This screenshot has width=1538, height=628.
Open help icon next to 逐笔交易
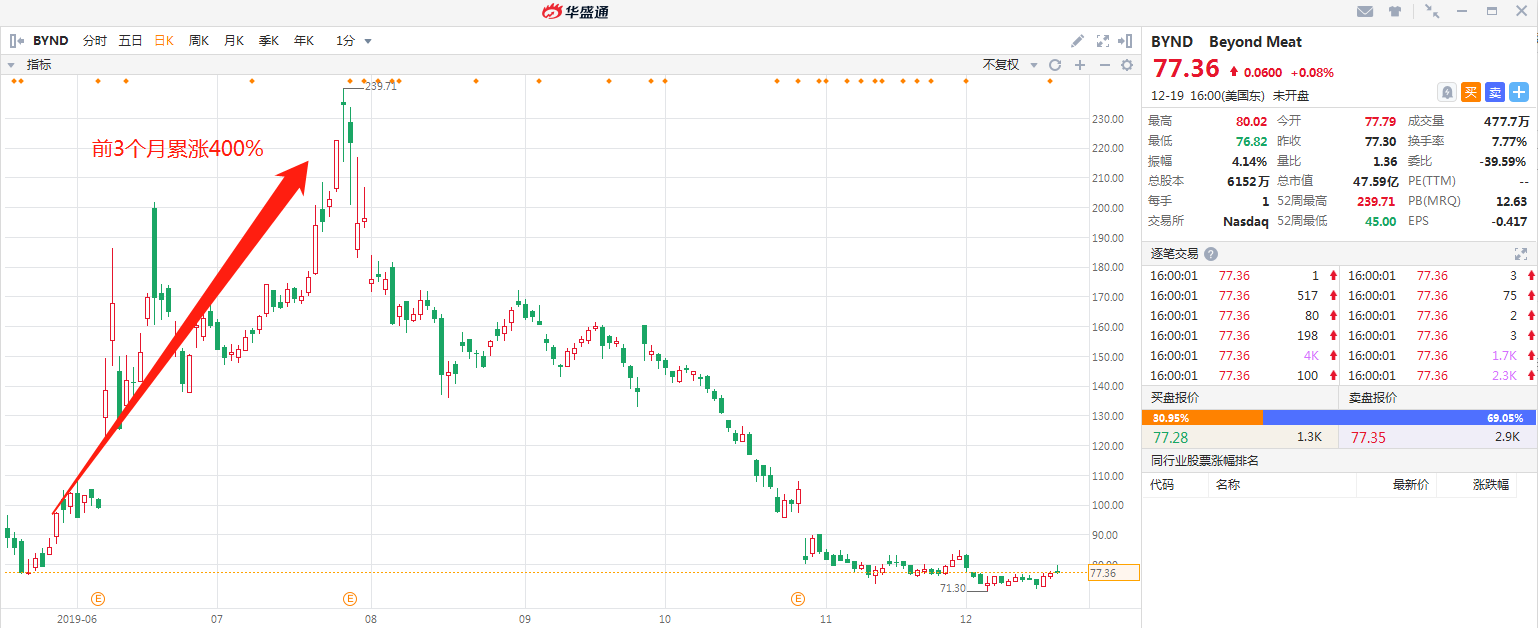1211,254
